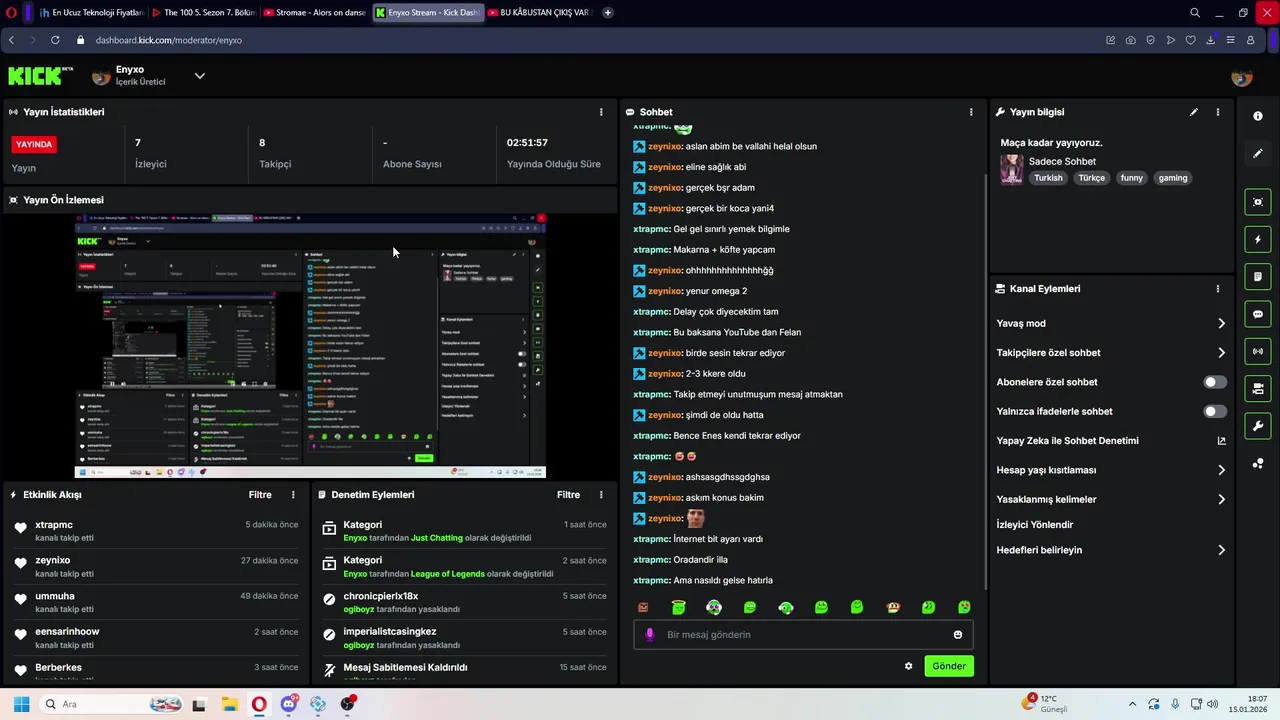Click the Turkish tag chip
Viewport: 1280px width, 720px height.
[1048, 178]
